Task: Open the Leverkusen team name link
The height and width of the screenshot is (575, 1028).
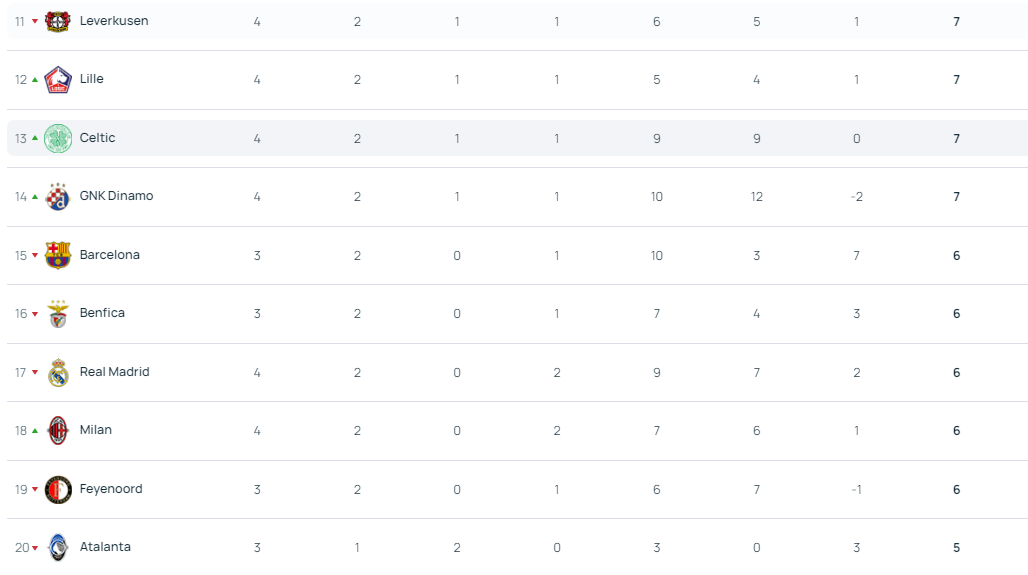Action: click(x=114, y=21)
